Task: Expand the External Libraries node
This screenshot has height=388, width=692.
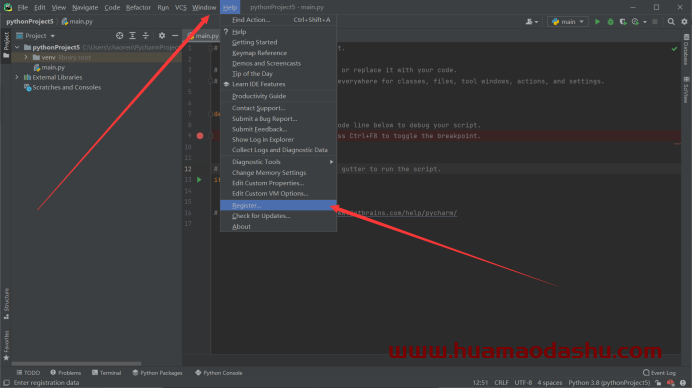Action: click(x=17, y=77)
